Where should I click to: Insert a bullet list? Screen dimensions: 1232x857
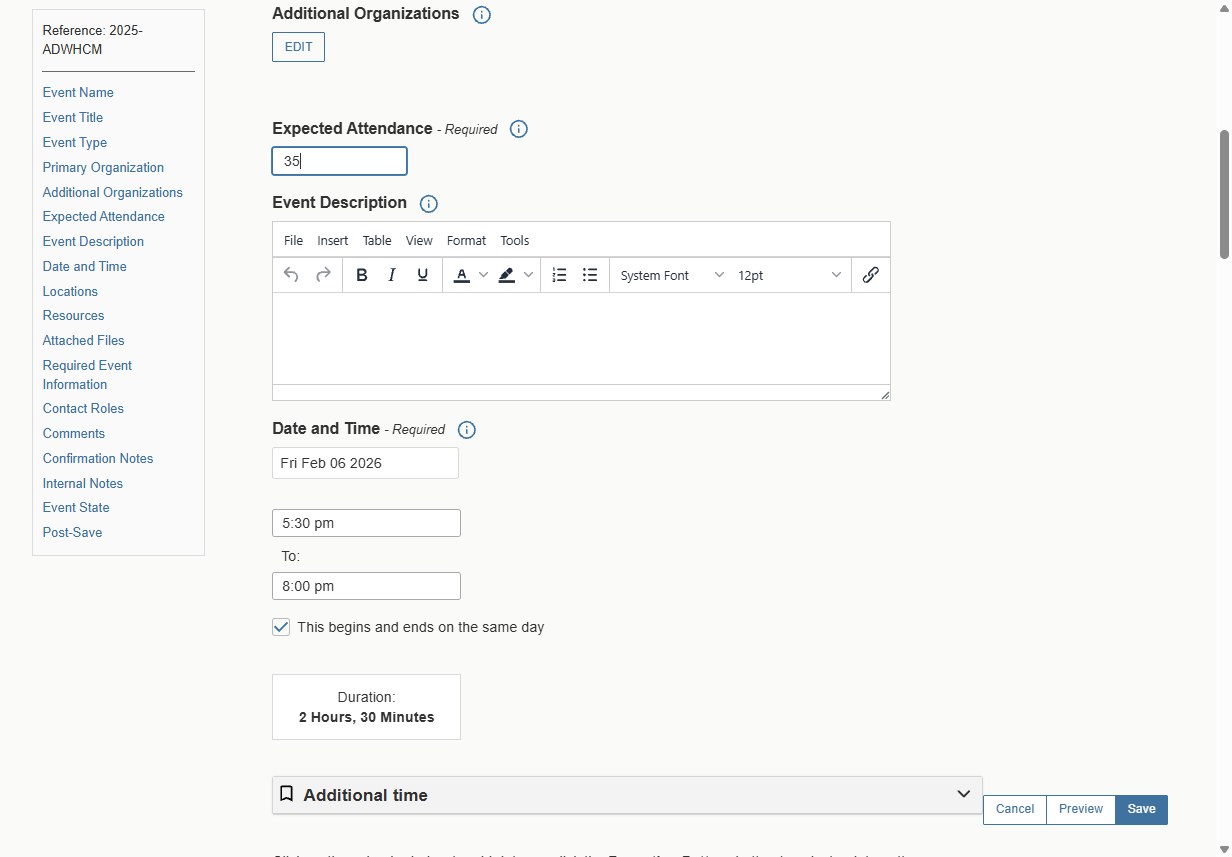(590, 275)
